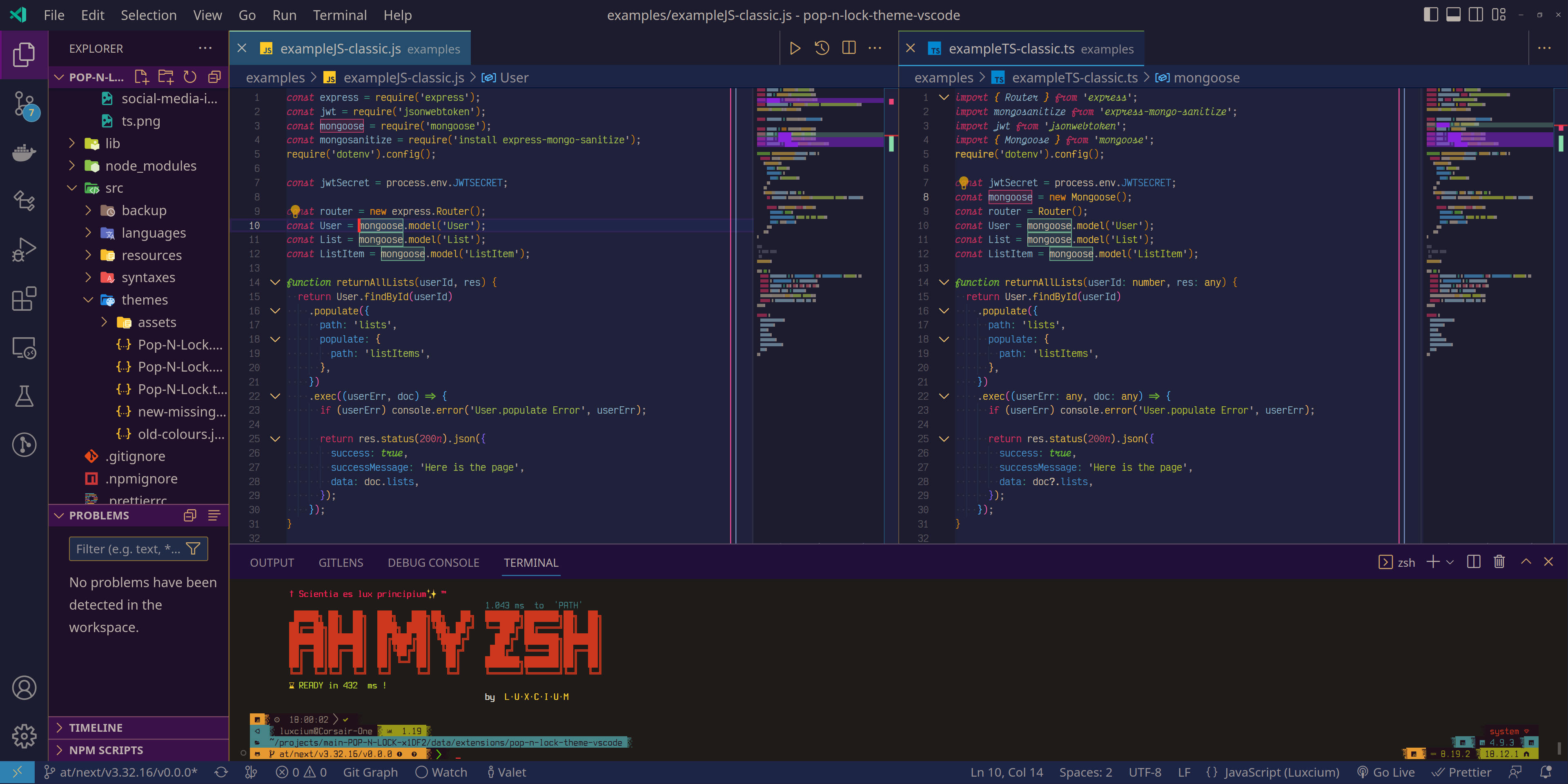The image size is (1568, 784).
Task: Toggle the primary side bar layout button
Action: point(1430,15)
